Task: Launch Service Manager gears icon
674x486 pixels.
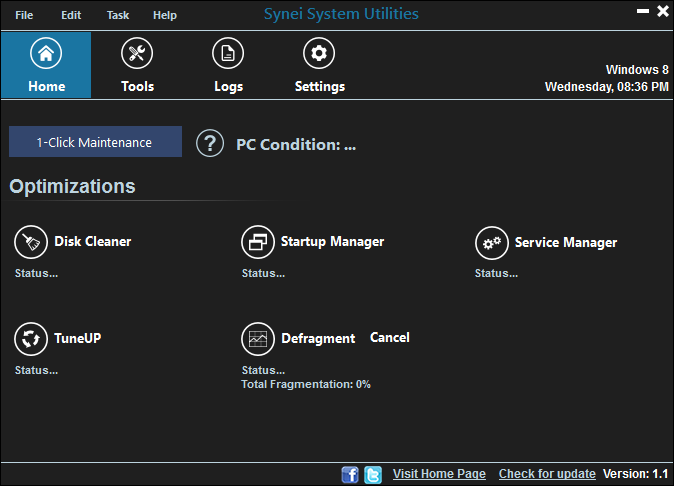Action: point(492,243)
